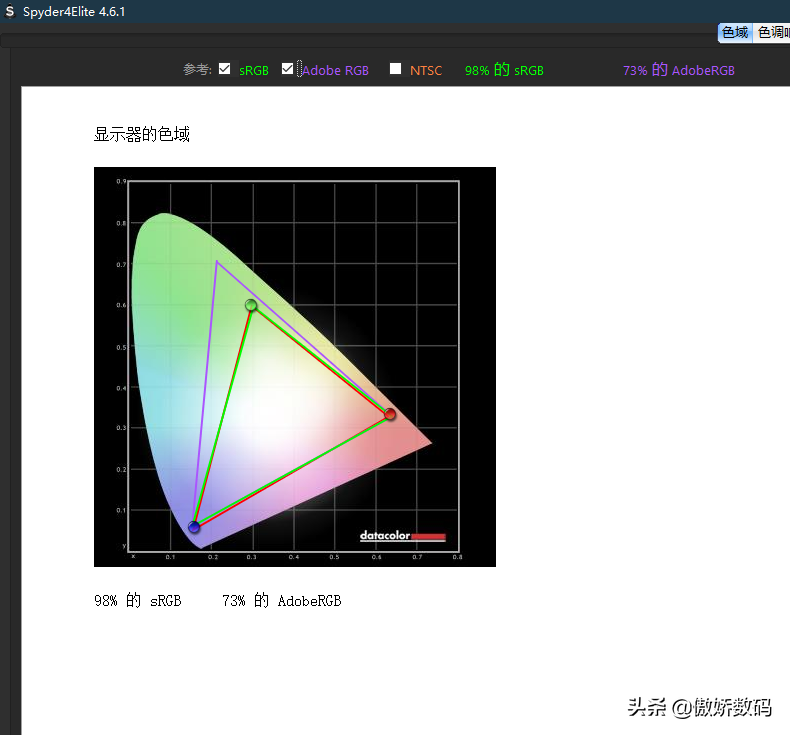Disable the sRGB reference checkbox
The height and width of the screenshot is (735, 790).
224,69
